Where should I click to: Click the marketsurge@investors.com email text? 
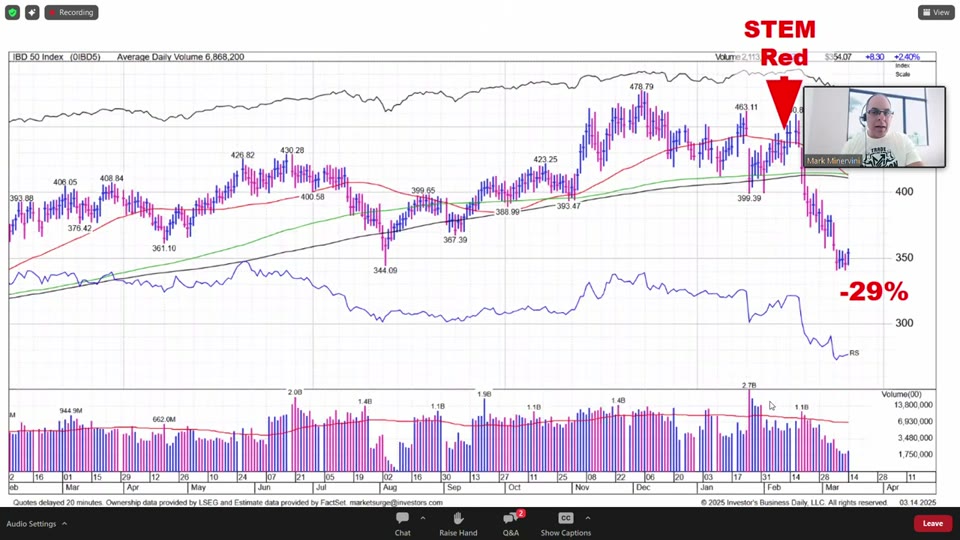click(396, 503)
